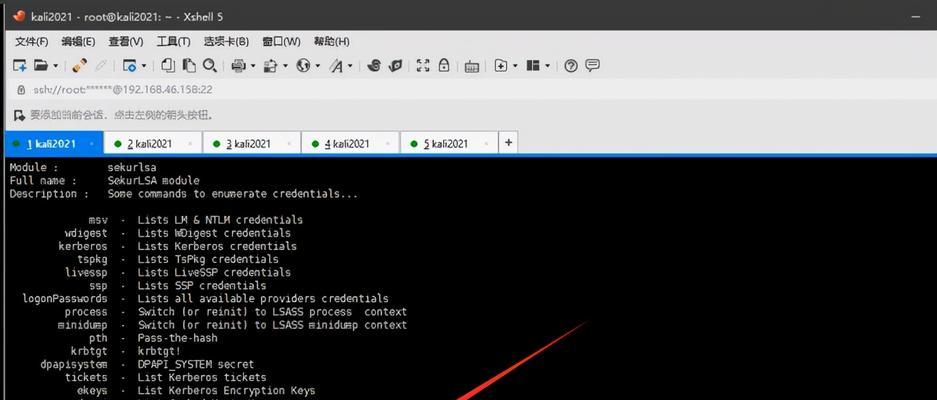This screenshot has width=937, height=400.
Task: Open the 查看(V) menu
Action: click(x=126, y=42)
